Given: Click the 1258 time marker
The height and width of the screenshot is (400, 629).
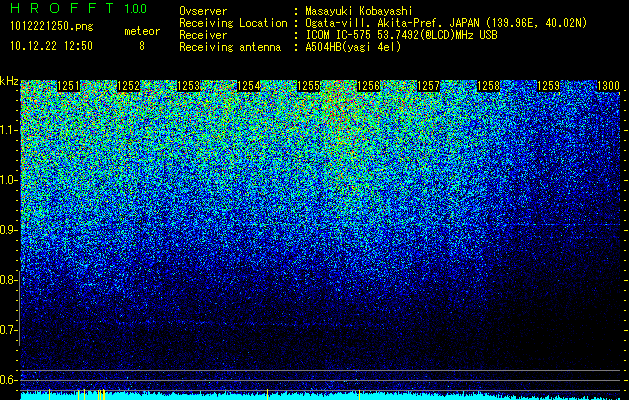Looking at the screenshot, I should 489,86.
